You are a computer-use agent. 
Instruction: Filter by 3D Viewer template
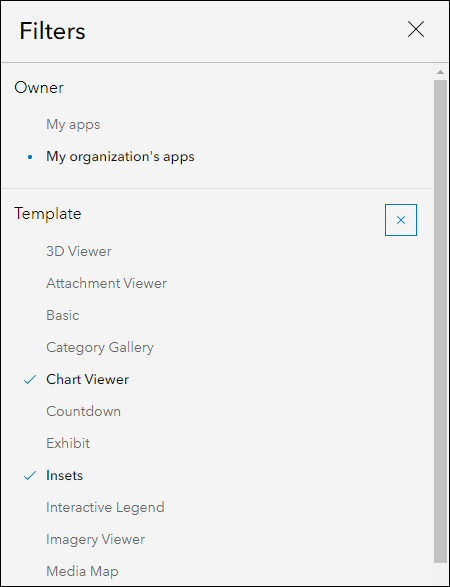coord(79,251)
